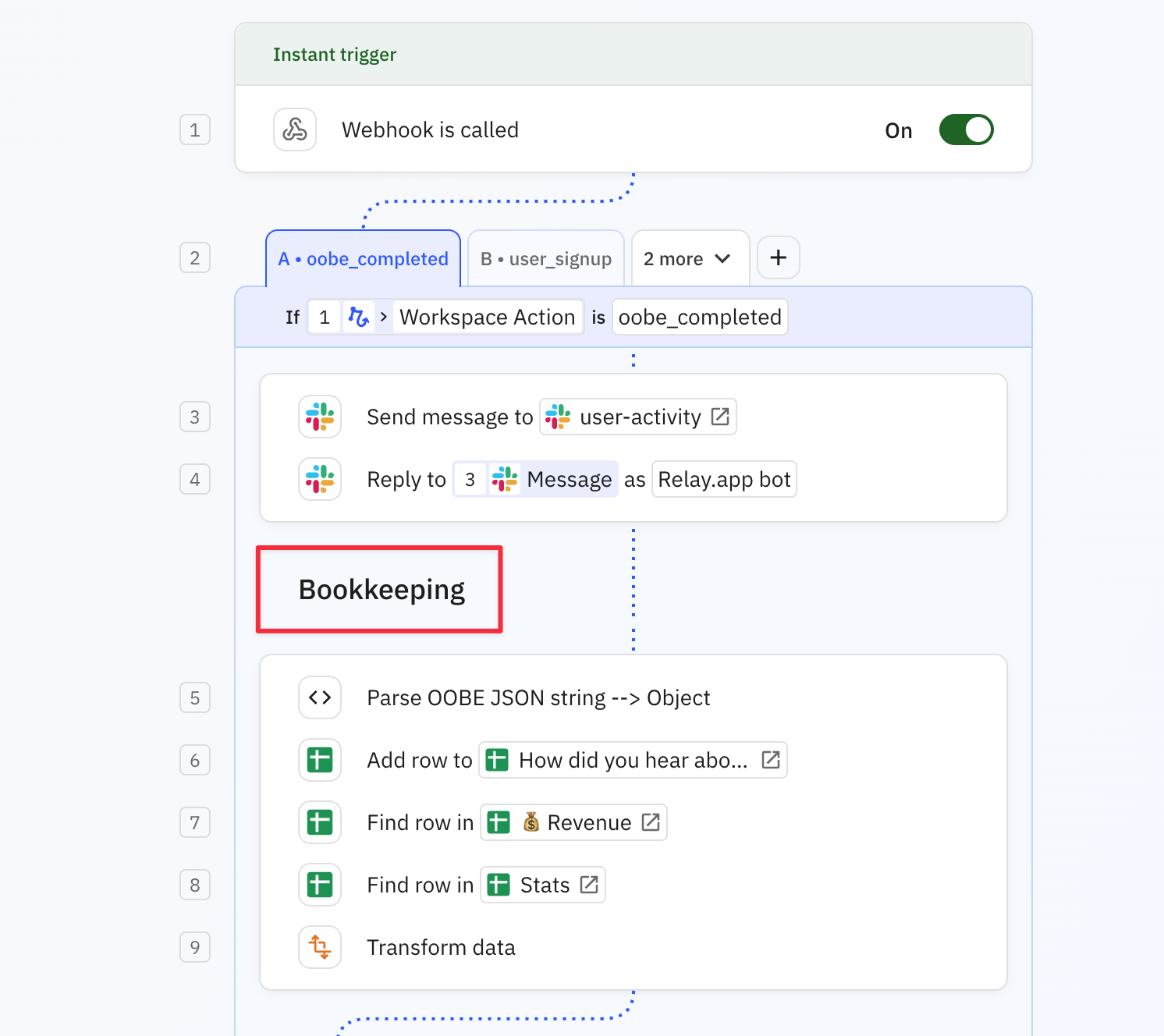
Task: Open the Workspace Action condition field
Action: click(487, 318)
